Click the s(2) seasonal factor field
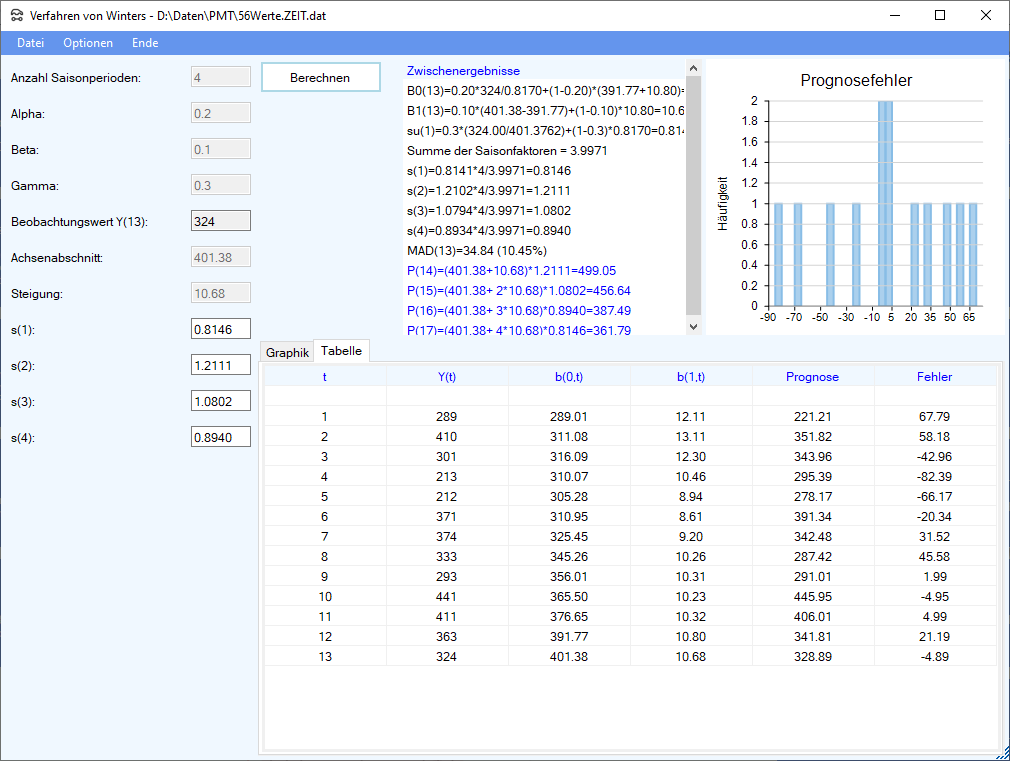 (x=220, y=365)
